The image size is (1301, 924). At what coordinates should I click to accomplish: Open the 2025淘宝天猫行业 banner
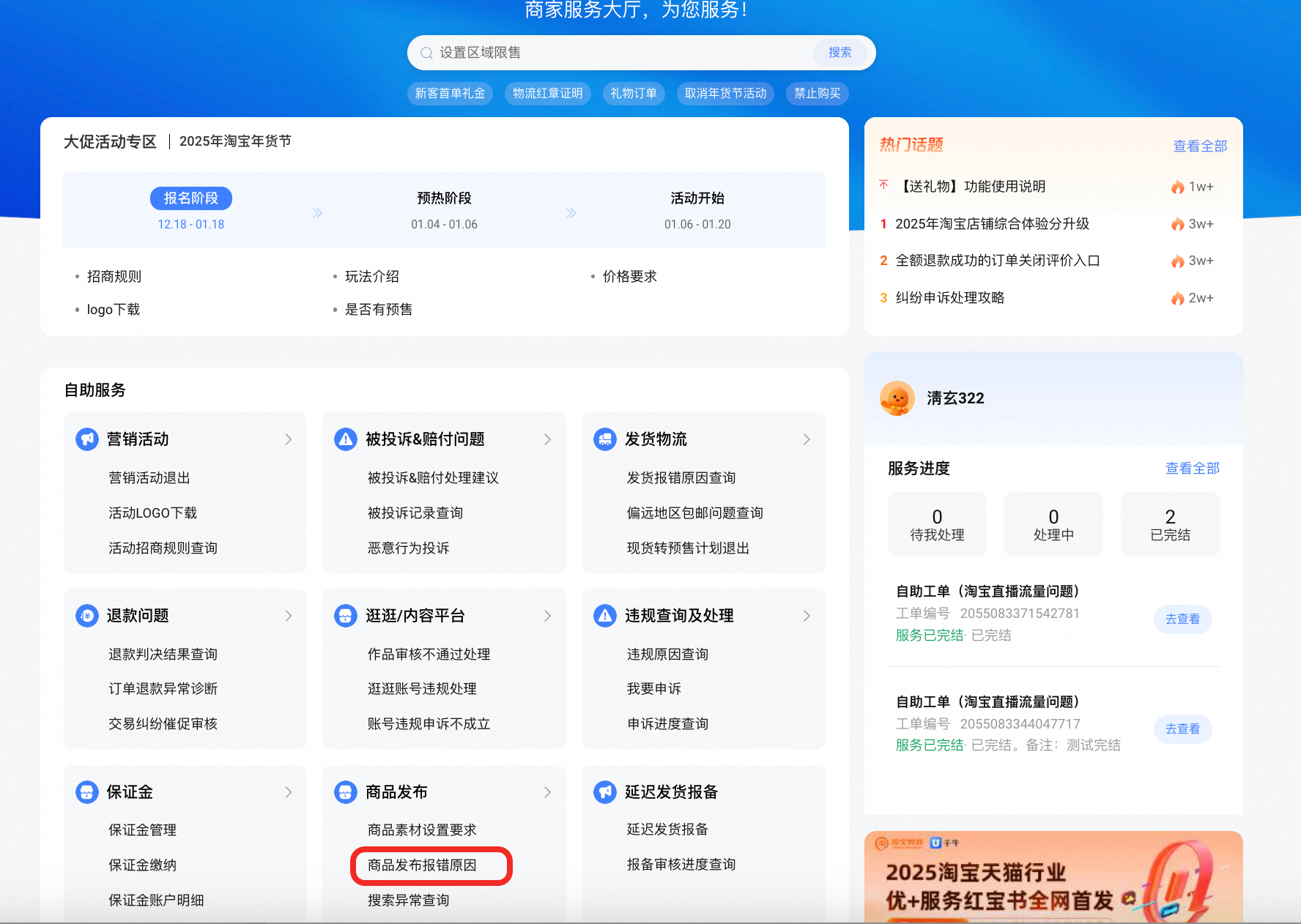[x=1053, y=877]
